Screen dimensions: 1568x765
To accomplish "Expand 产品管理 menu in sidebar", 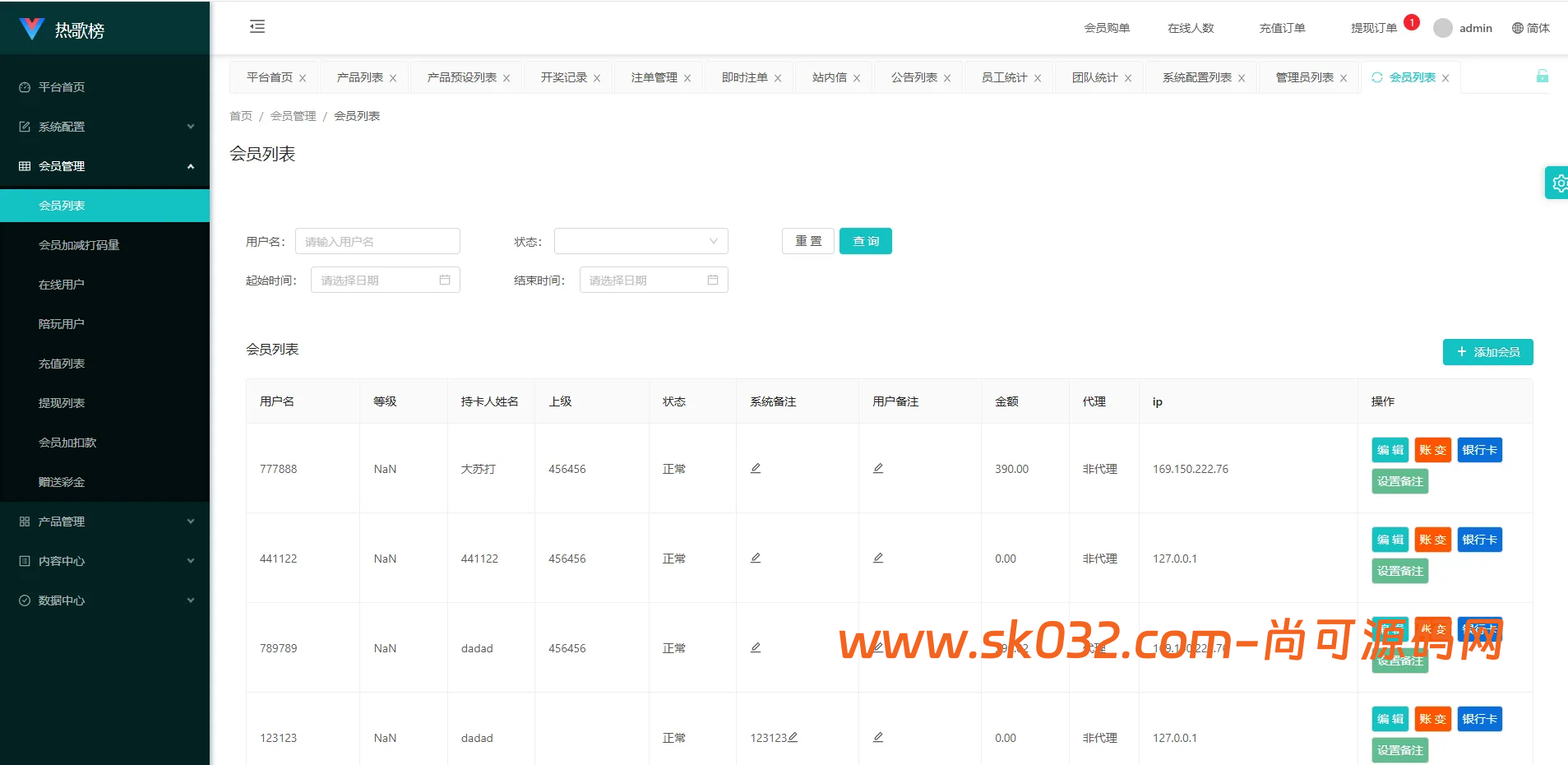I will [x=105, y=522].
